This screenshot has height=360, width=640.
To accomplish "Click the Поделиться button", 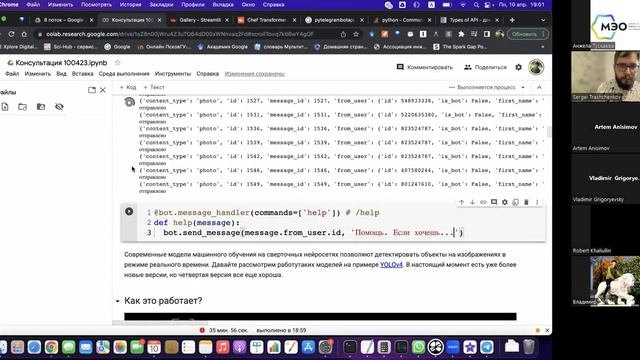I will [485, 67].
